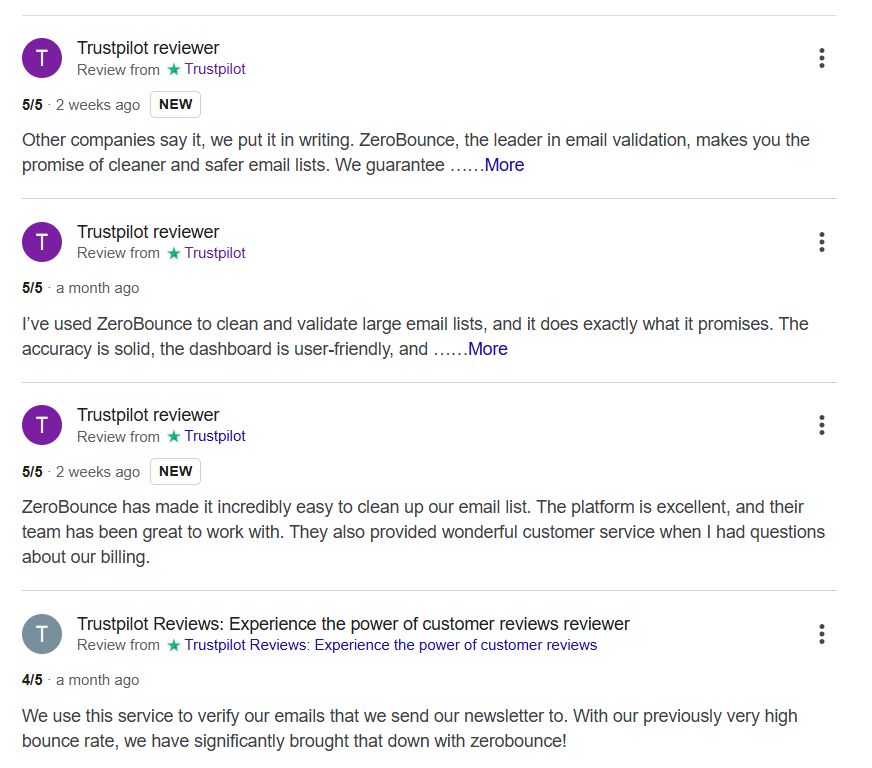Click the second reviewer's purple avatar
Image resolution: width=872 pixels, height=768 pixels.
[x=41, y=242]
